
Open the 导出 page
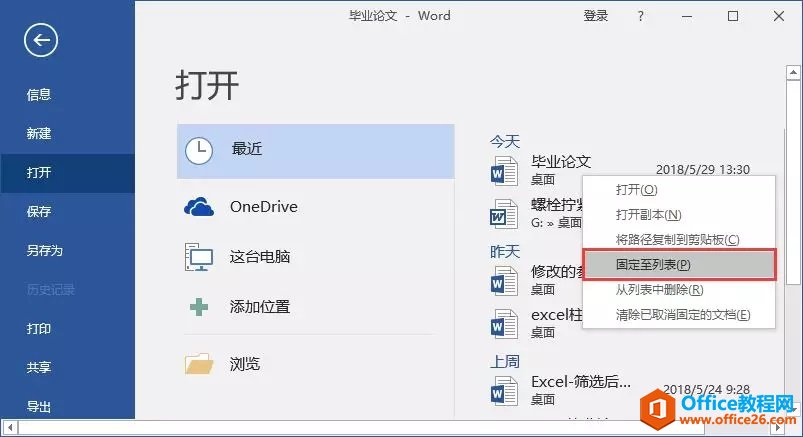pyautogui.click(x=39, y=407)
